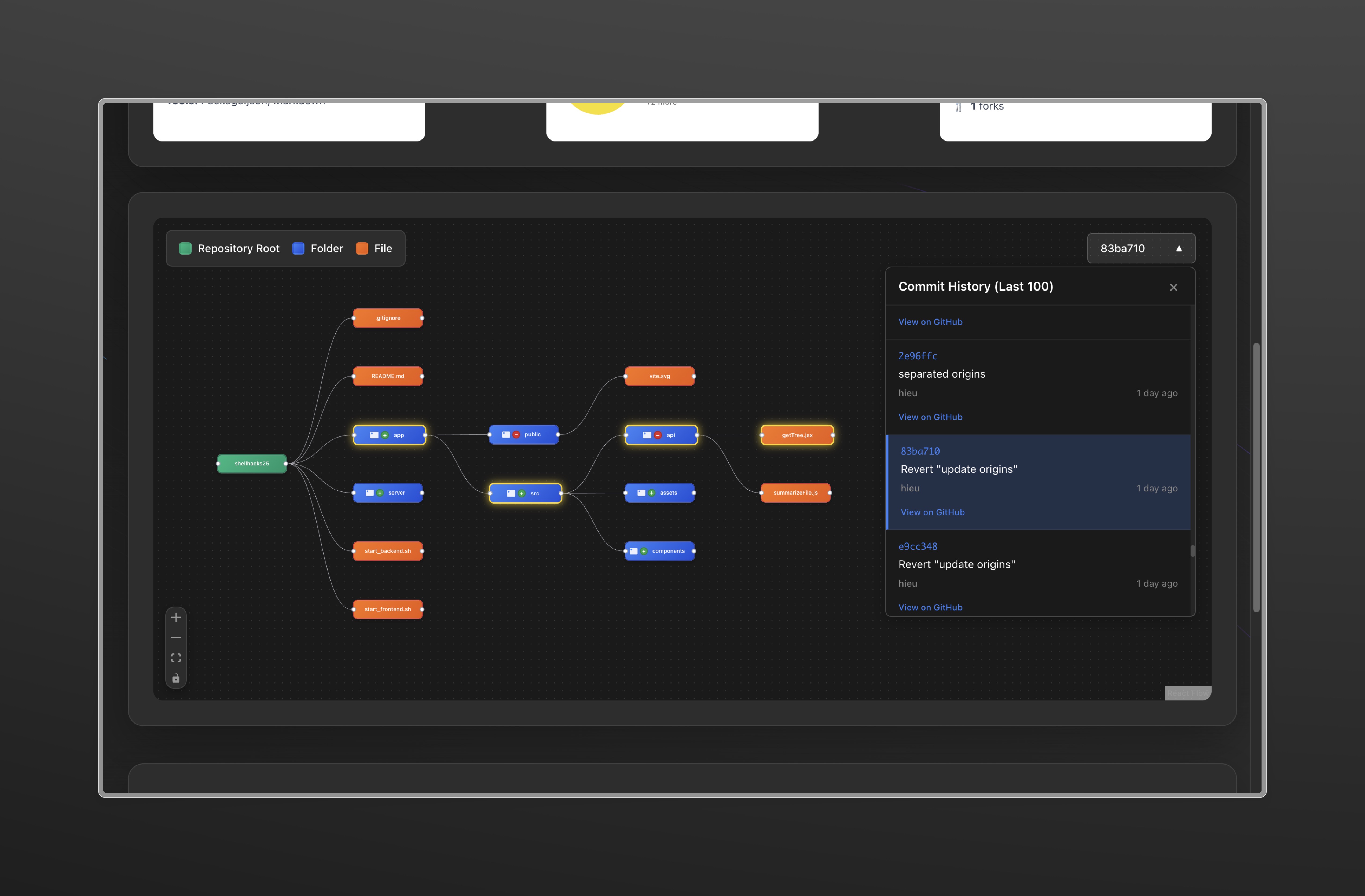The image size is (1365, 896).
Task: Click the zoom out minus control
Action: (176, 637)
